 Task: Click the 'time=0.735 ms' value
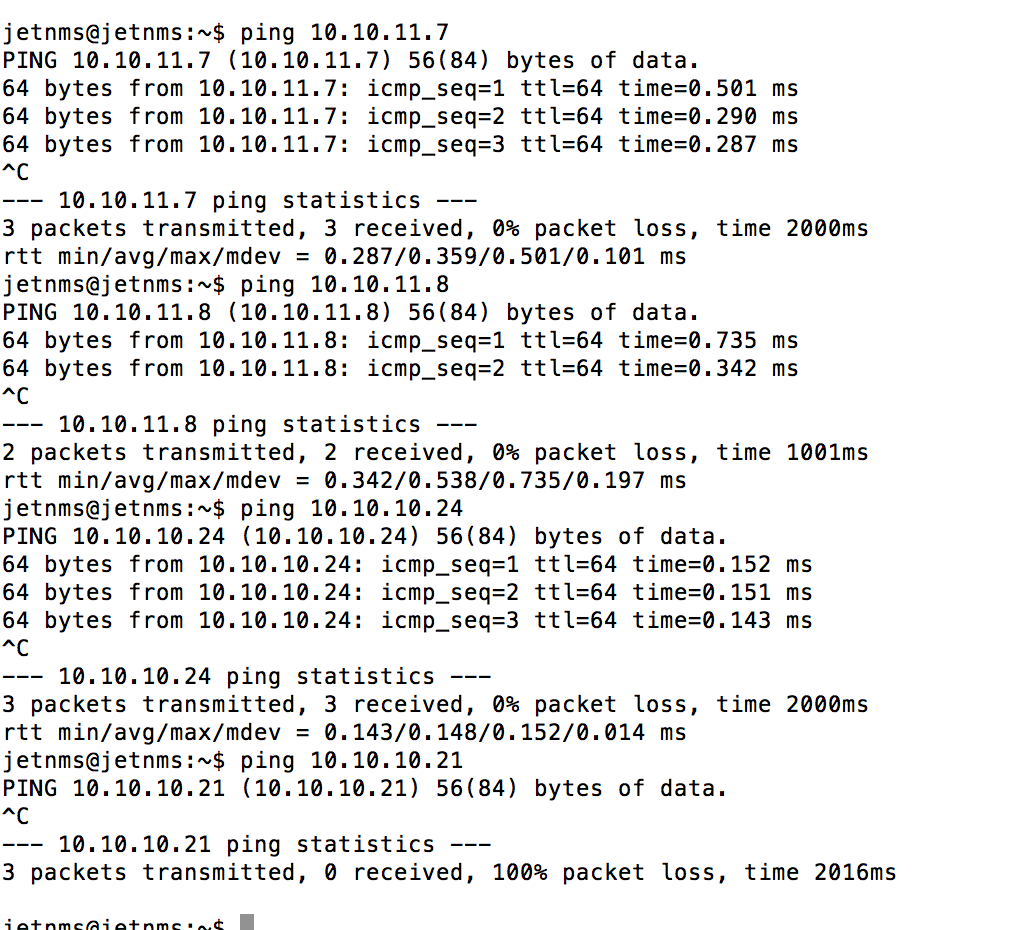(x=708, y=340)
